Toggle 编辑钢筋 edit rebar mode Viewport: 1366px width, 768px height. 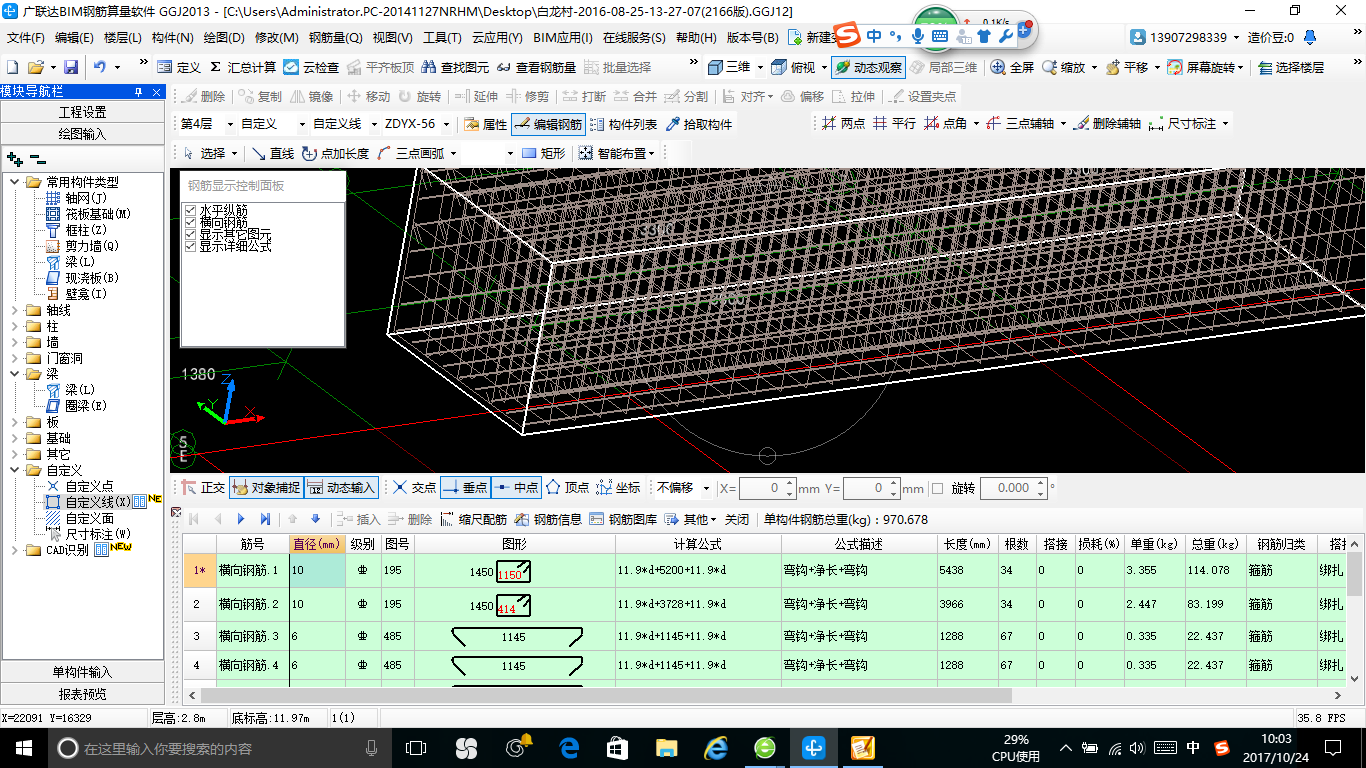(x=548, y=124)
